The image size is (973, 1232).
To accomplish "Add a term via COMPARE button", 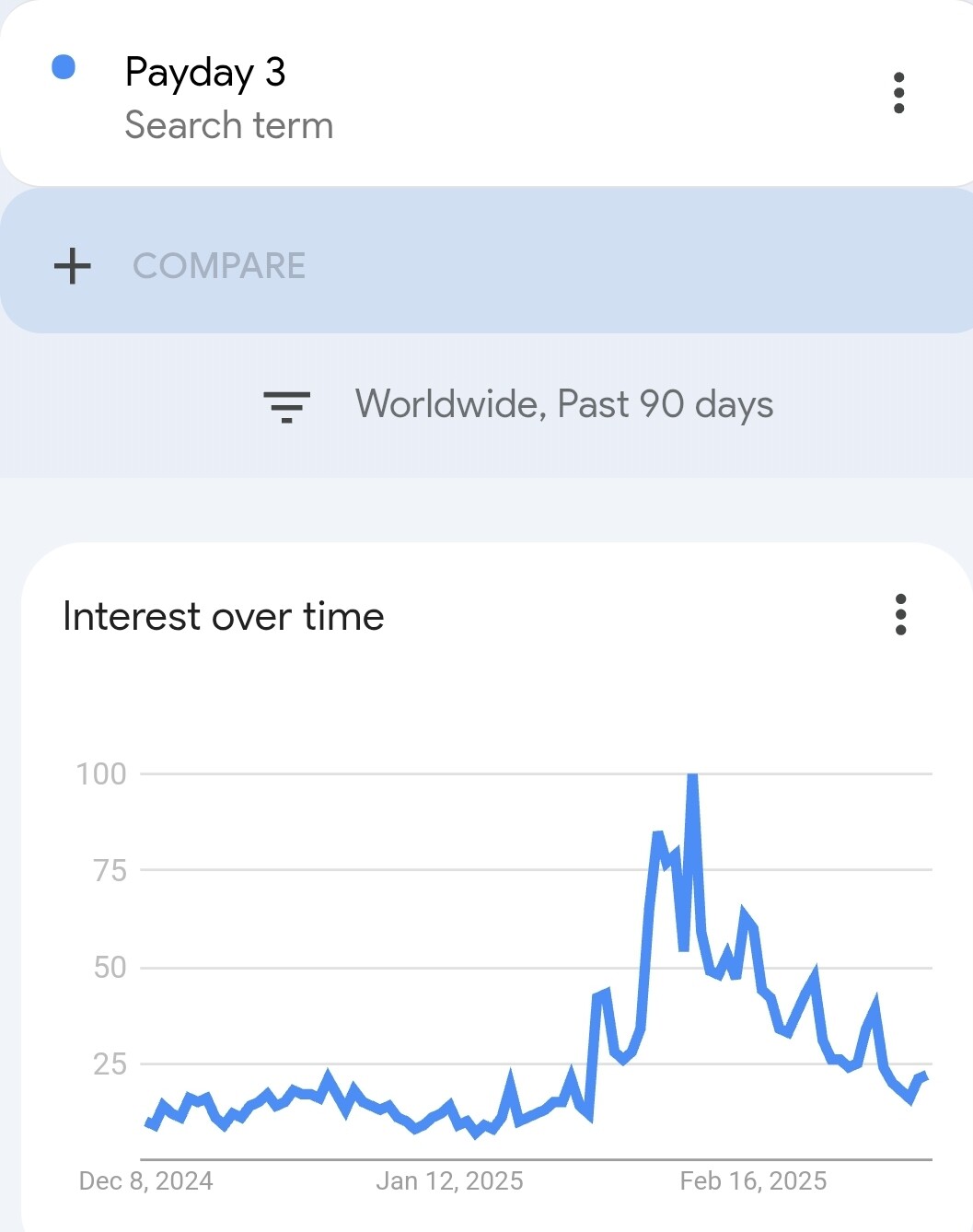I will (219, 266).
